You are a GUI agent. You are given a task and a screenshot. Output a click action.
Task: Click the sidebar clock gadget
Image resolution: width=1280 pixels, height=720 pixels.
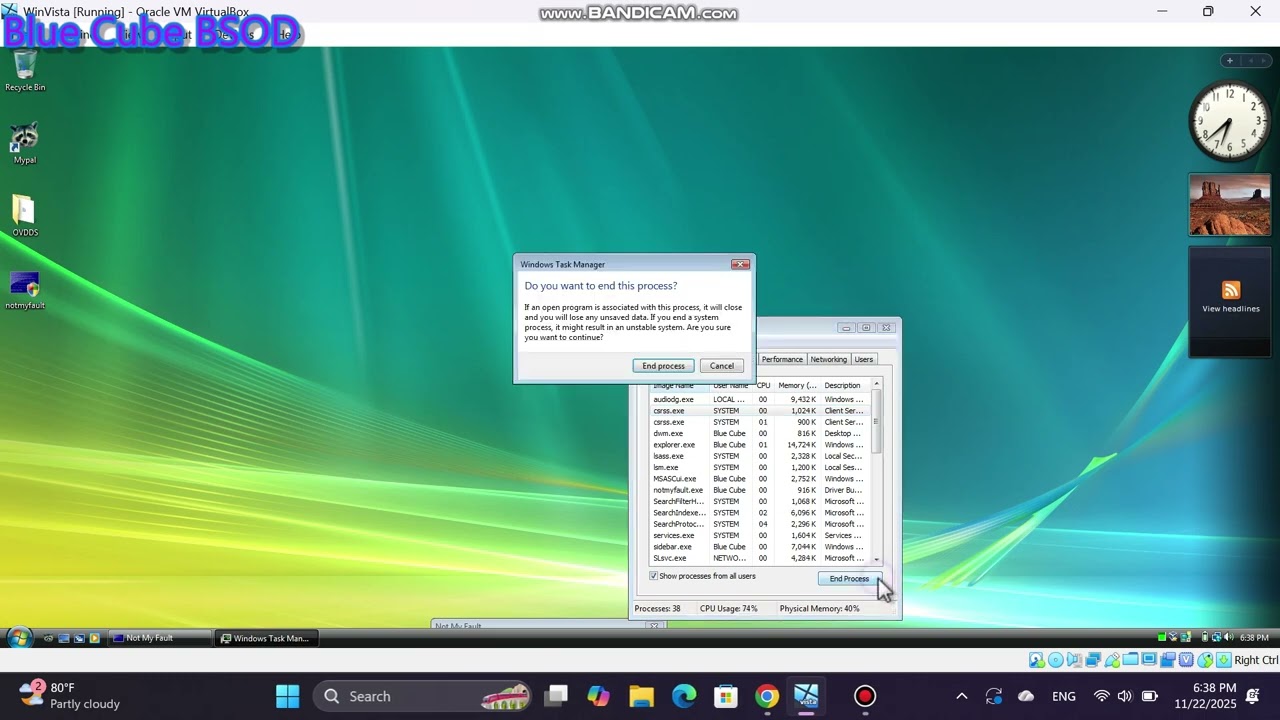pos(1229,122)
